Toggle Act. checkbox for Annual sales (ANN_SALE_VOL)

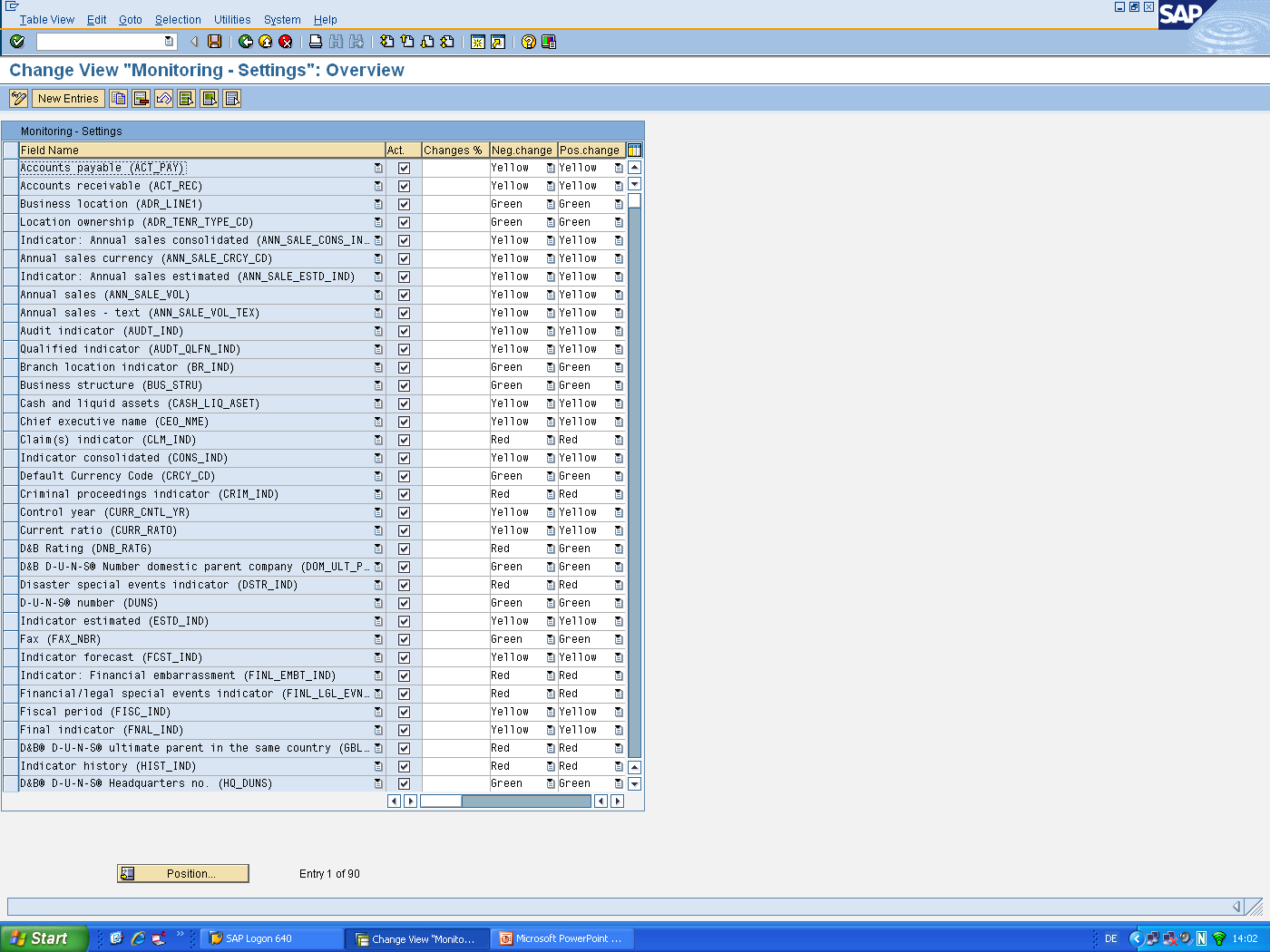point(404,295)
